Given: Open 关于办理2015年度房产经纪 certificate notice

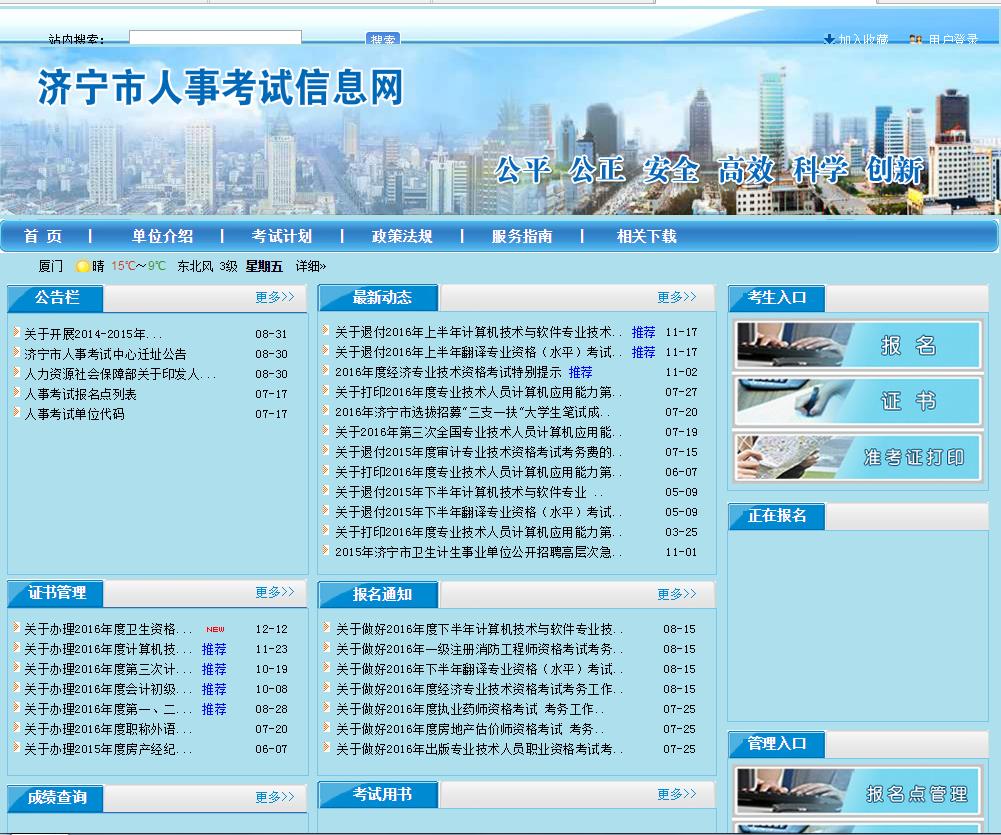Looking at the screenshot, I should (108, 749).
